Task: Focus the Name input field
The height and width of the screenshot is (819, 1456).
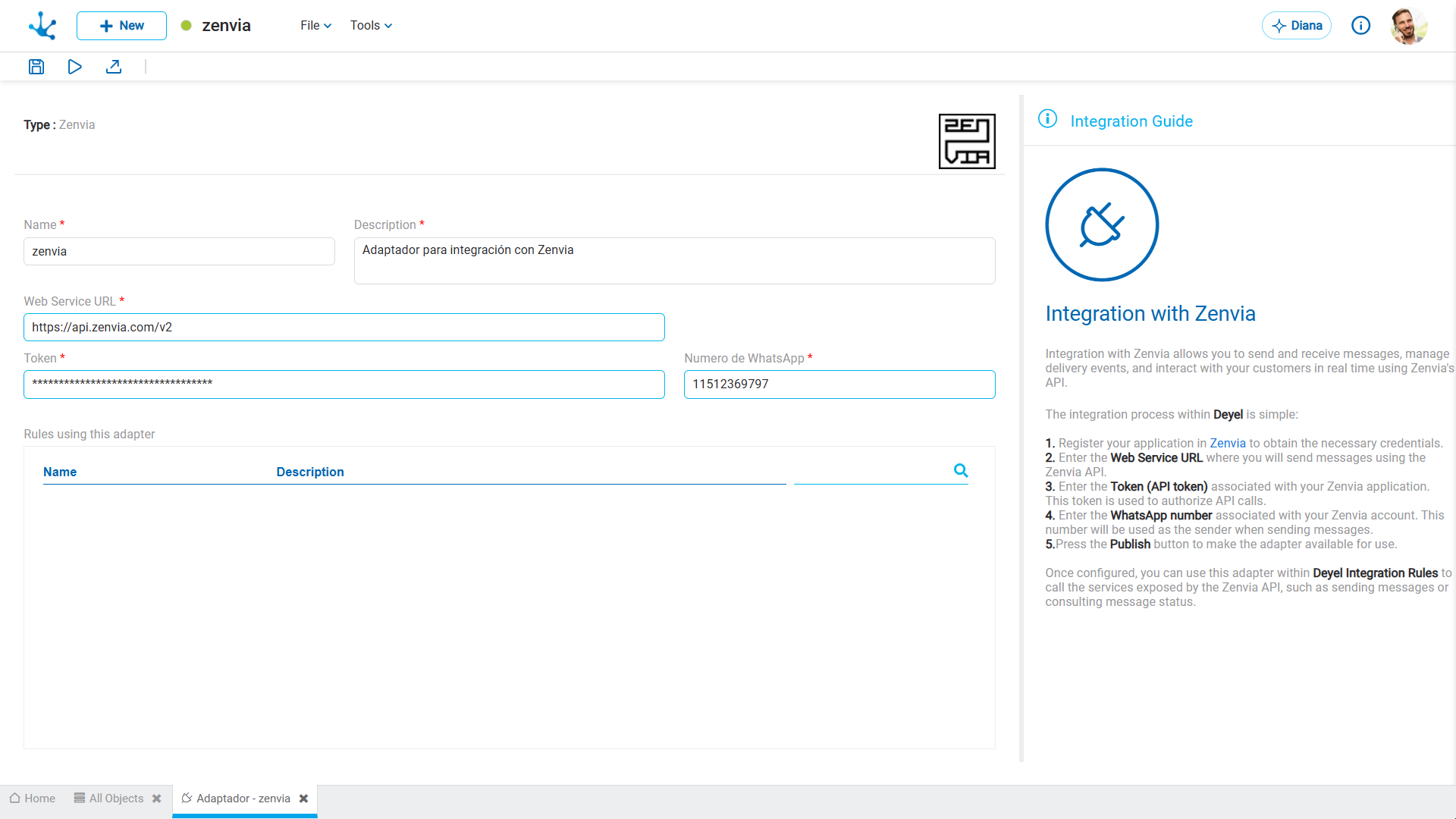Action: tap(179, 252)
